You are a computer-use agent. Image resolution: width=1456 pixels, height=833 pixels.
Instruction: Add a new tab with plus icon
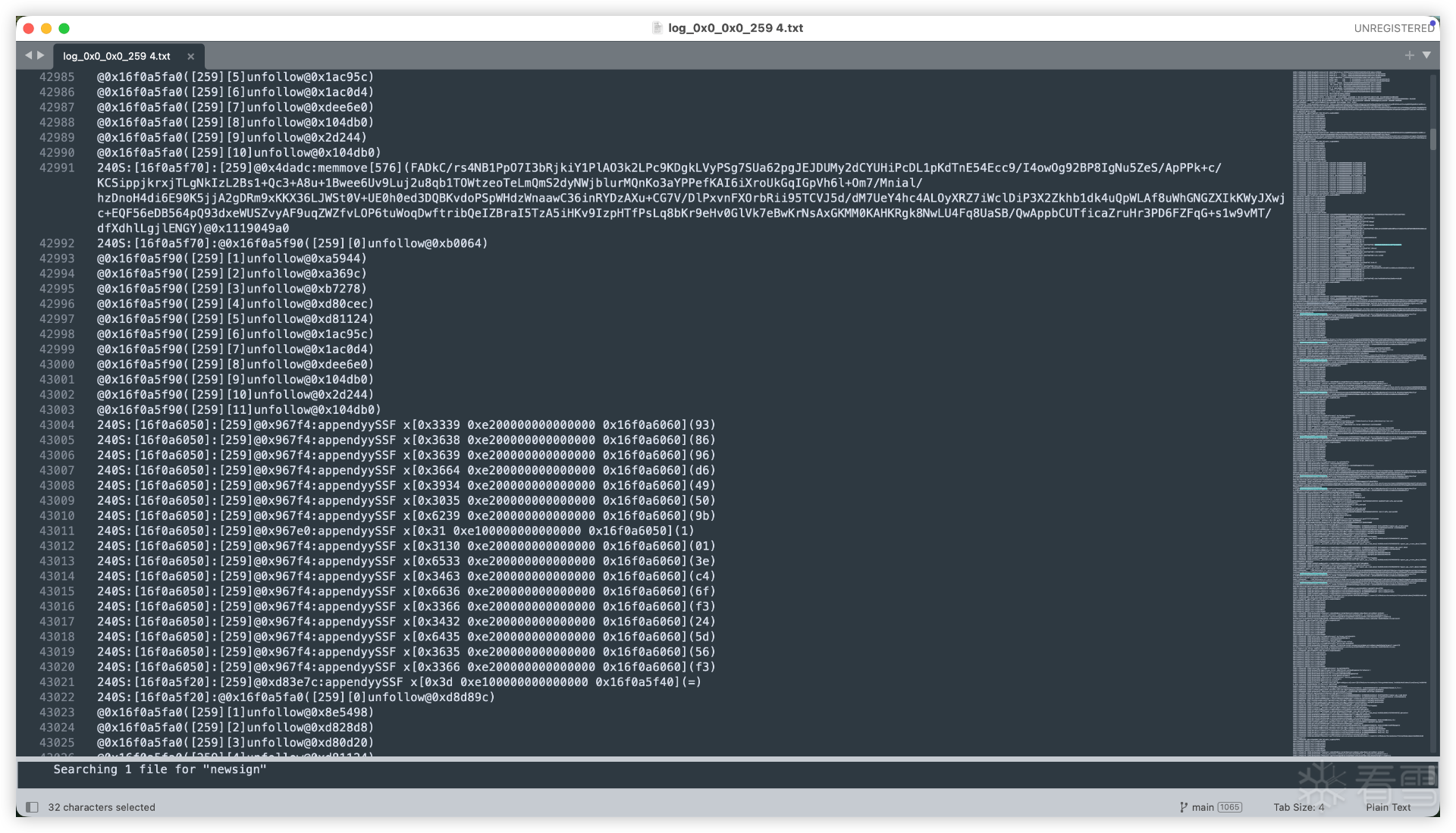coord(1409,55)
